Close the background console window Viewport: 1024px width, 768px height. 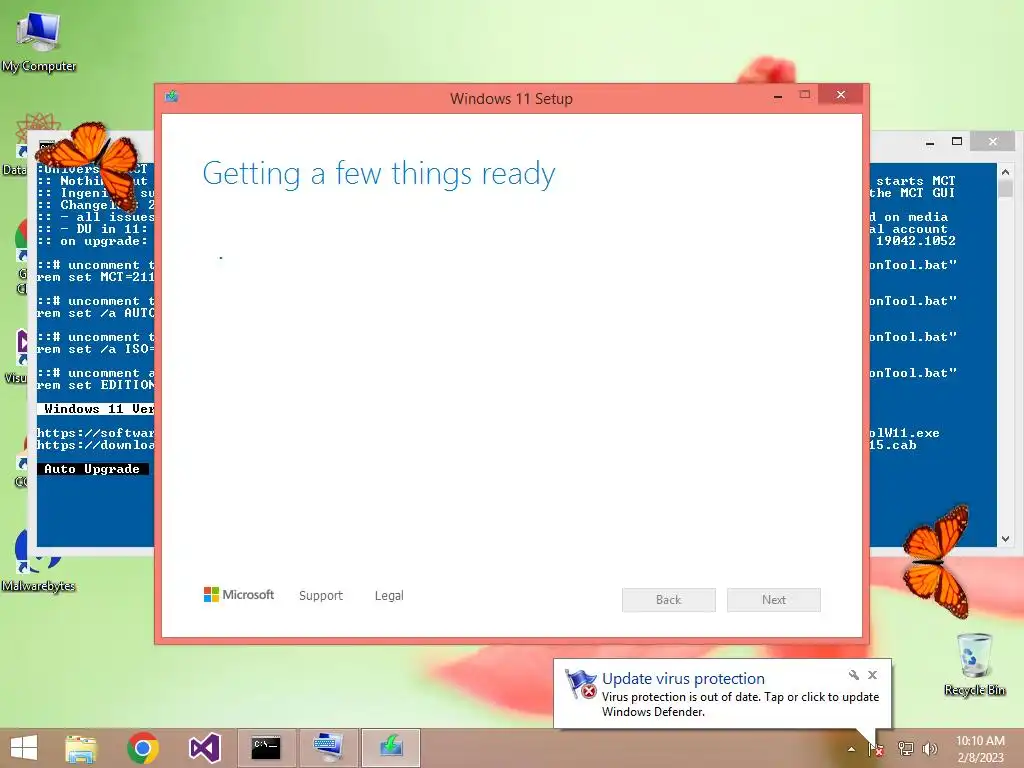coord(993,141)
